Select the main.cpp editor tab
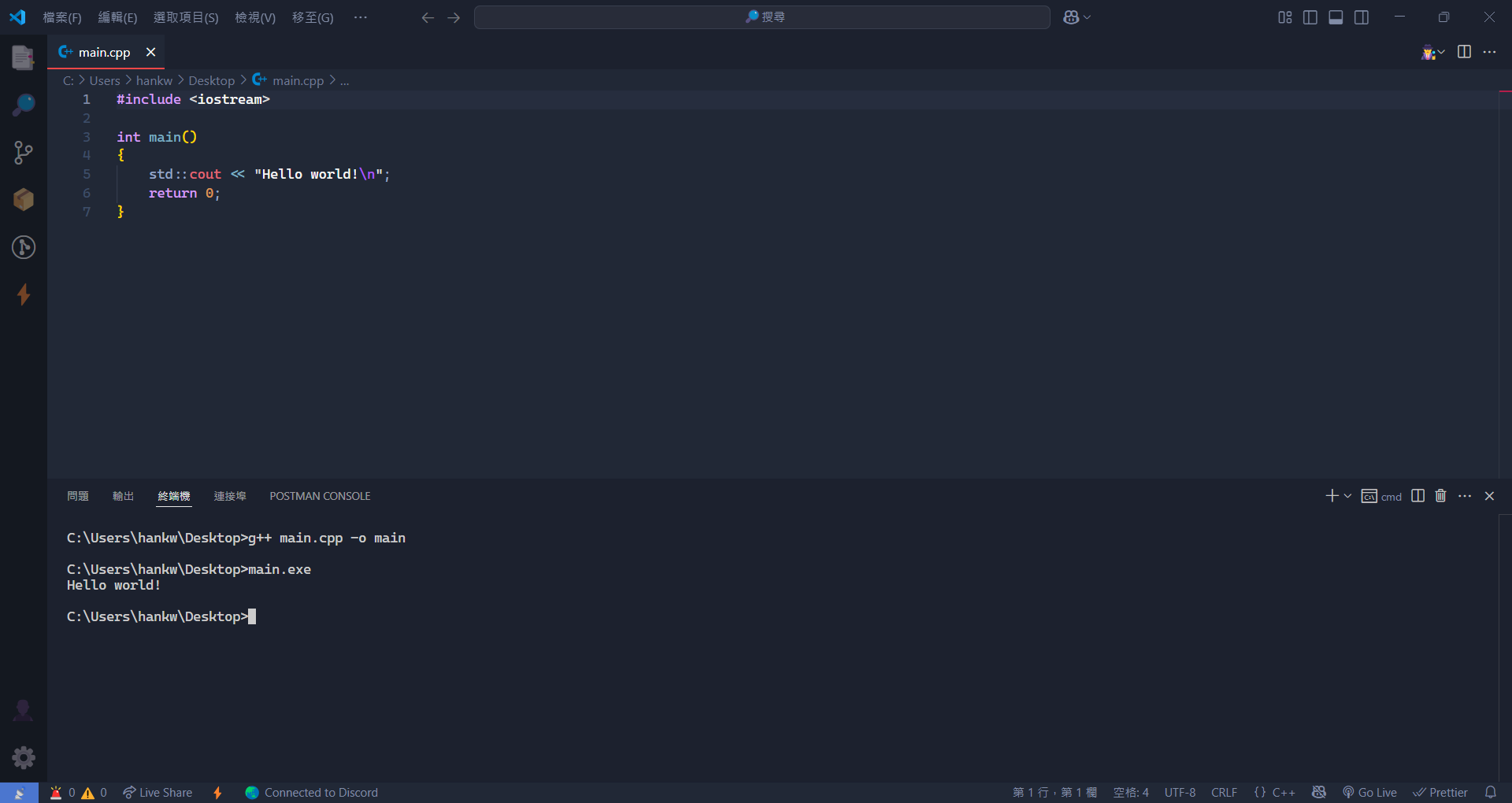 click(106, 52)
